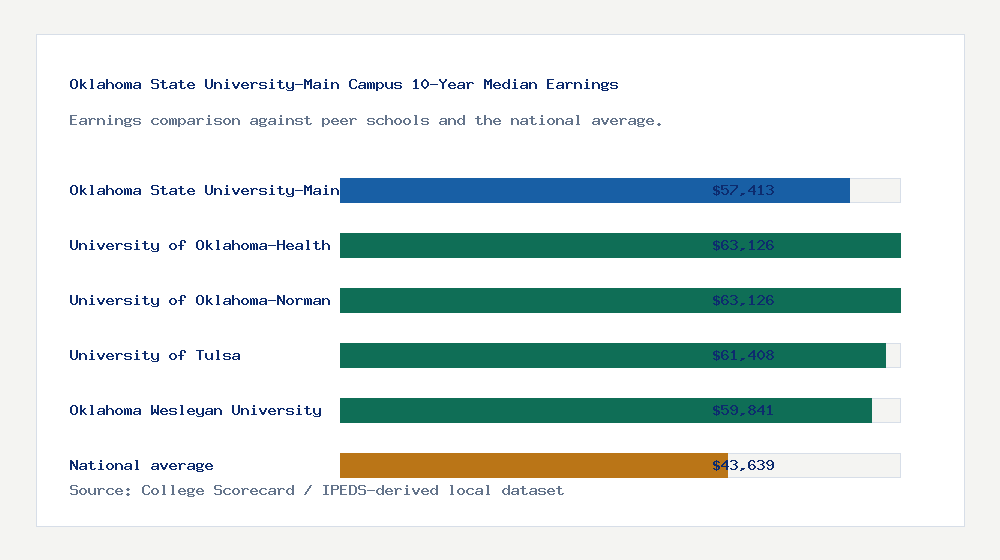Click the $63,126 value in the Oklahoma-Norman row
Screen dimensions: 1000x560
tap(743, 300)
